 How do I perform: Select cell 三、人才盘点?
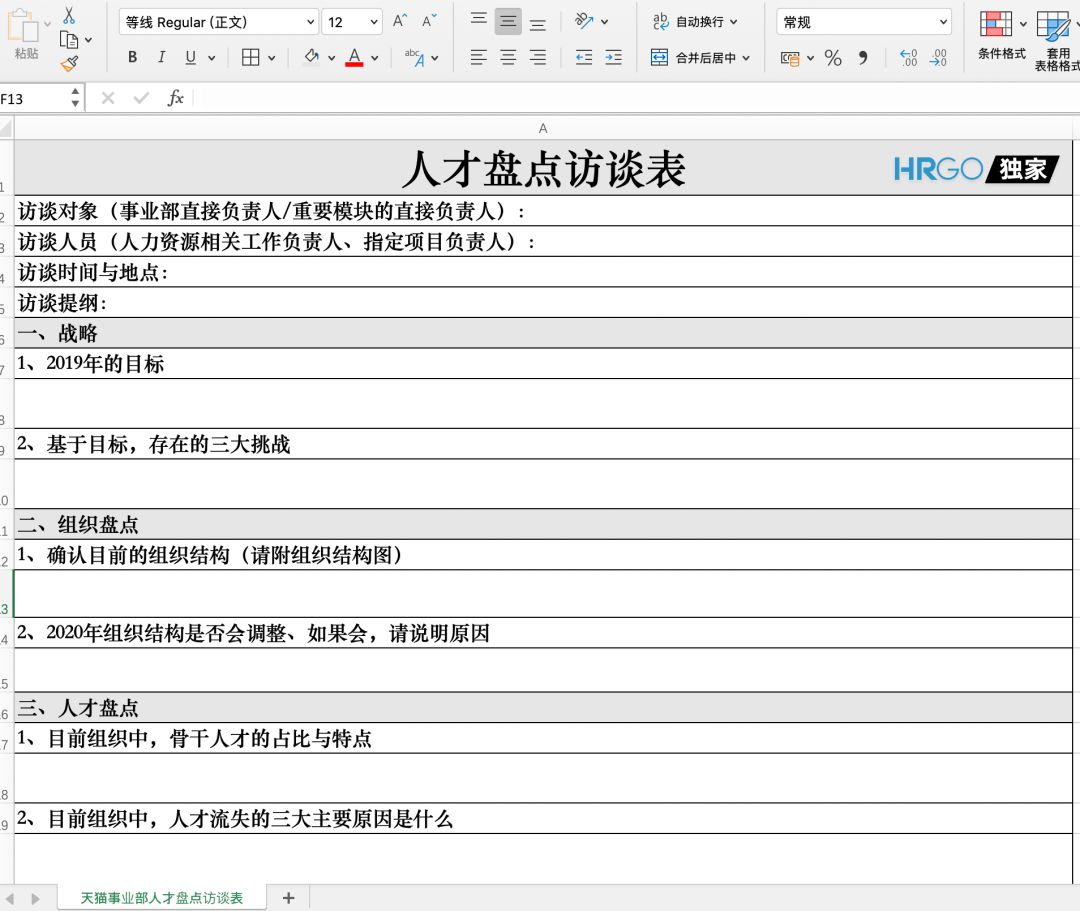[x=543, y=708]
